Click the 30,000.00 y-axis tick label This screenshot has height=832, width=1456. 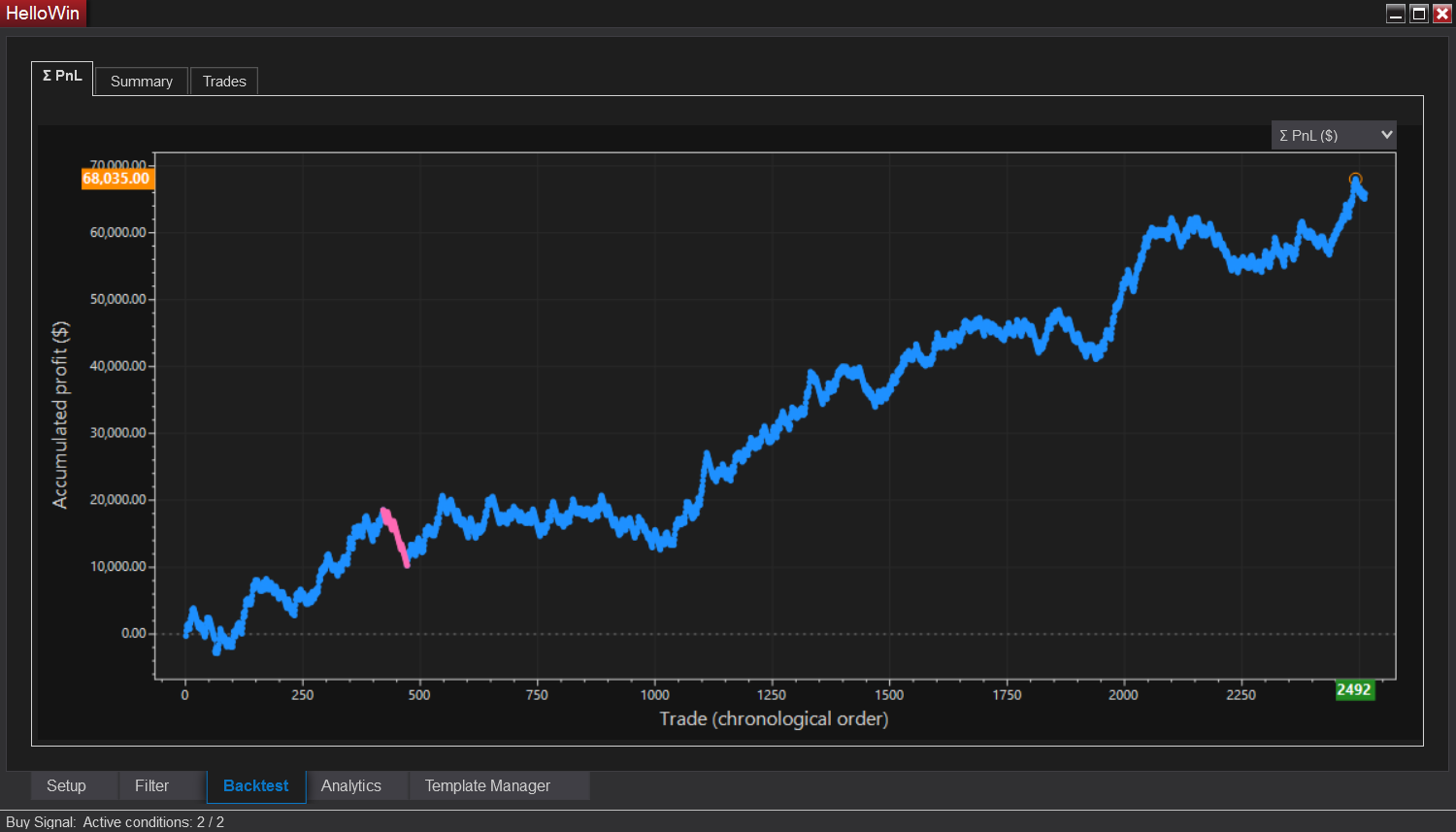pyautogui.click(x=118, y=433)
